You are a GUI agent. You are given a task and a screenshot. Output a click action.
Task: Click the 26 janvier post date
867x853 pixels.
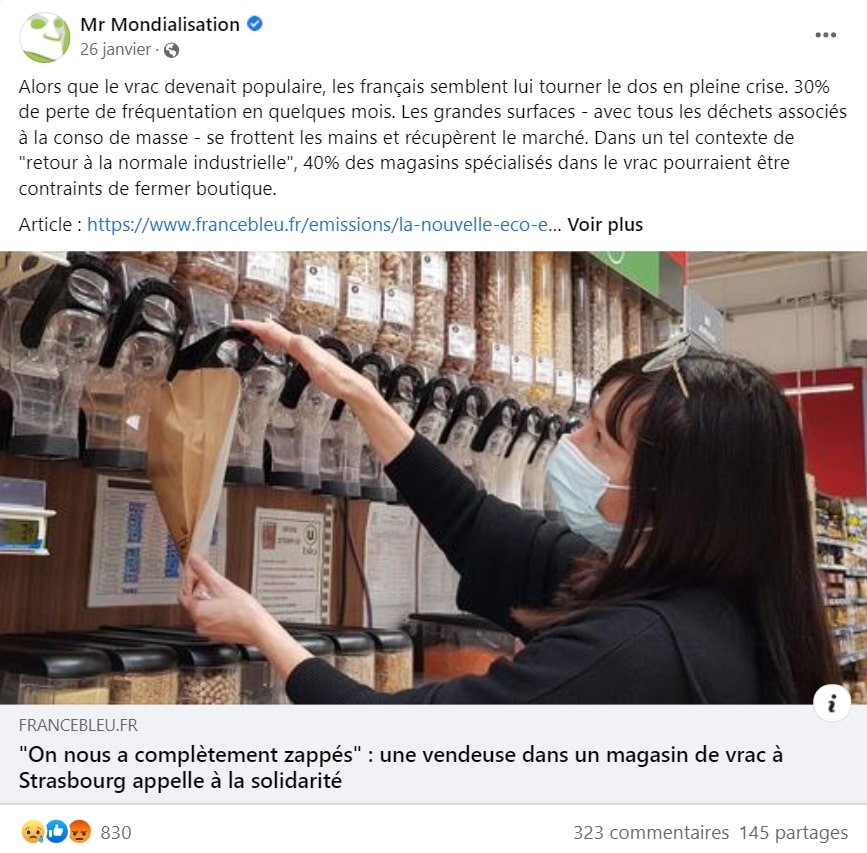tap(115, 49)
